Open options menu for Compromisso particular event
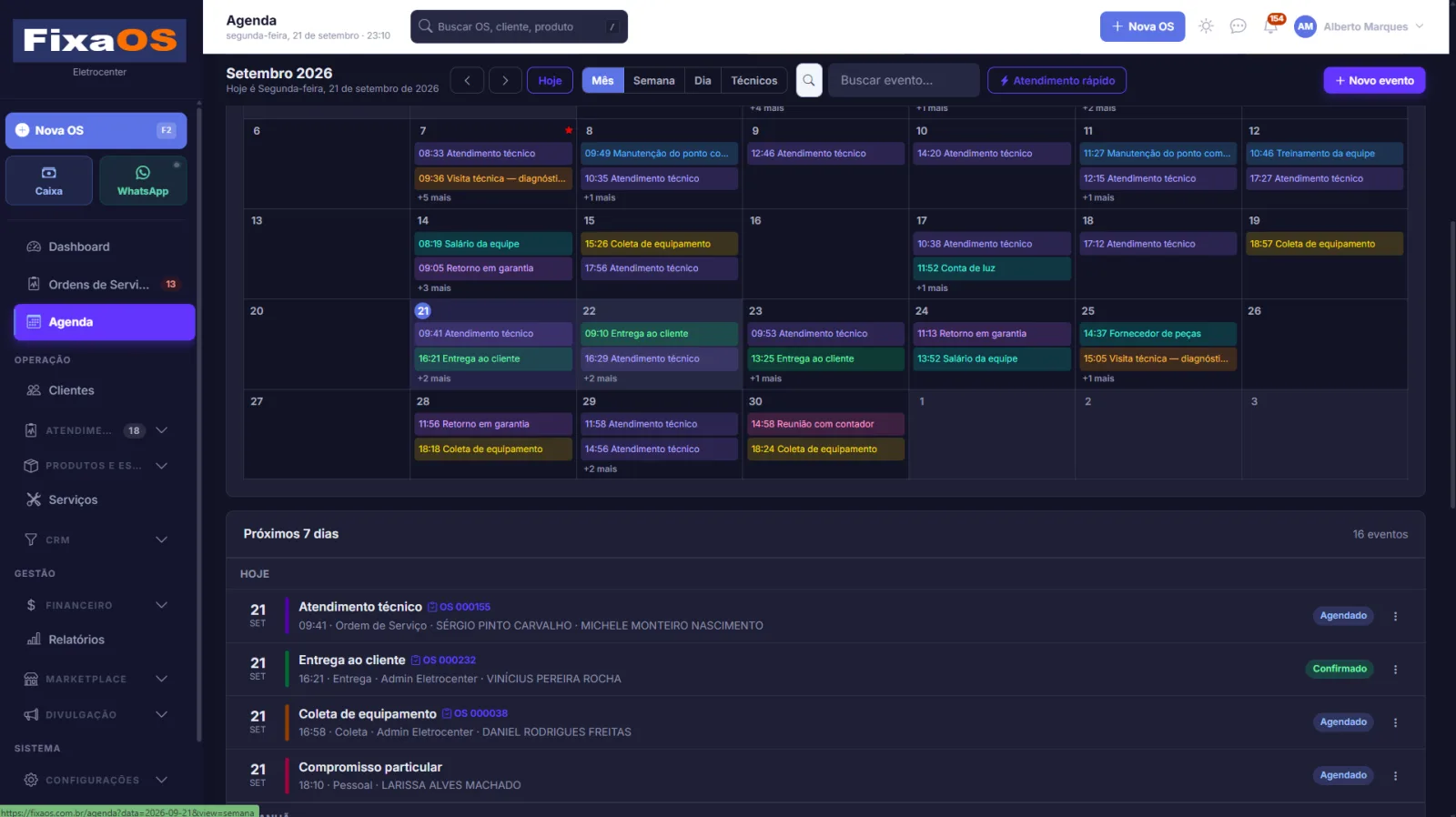The height and width of the screenshot is (817, 1456). (x=1395, y=776)
